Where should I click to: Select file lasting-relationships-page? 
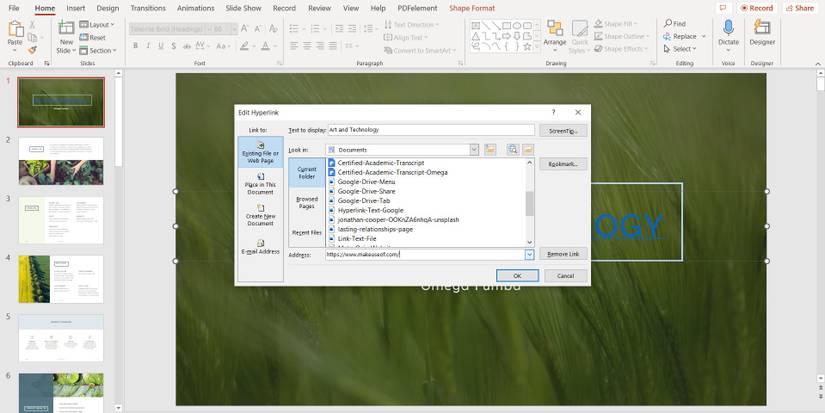pos(375,229)
